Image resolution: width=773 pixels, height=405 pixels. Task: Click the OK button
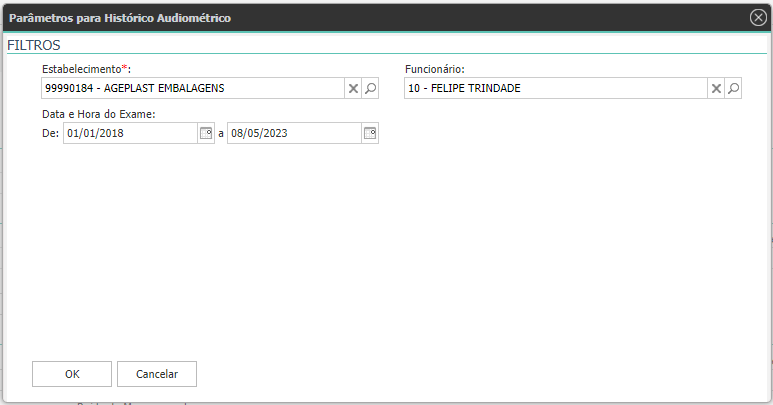coord(72,374)
